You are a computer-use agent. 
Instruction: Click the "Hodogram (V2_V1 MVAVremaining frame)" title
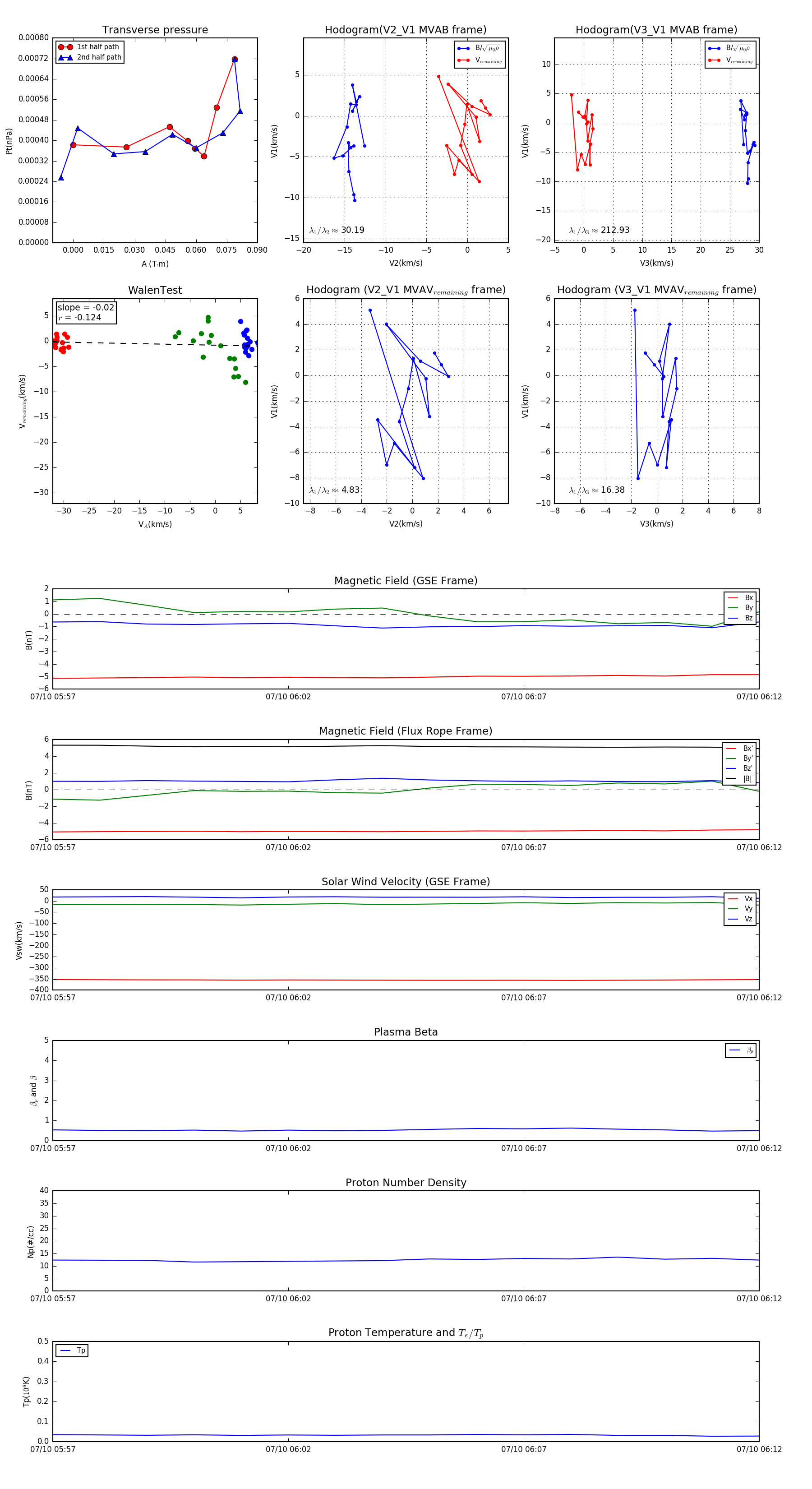pos(406,290)
